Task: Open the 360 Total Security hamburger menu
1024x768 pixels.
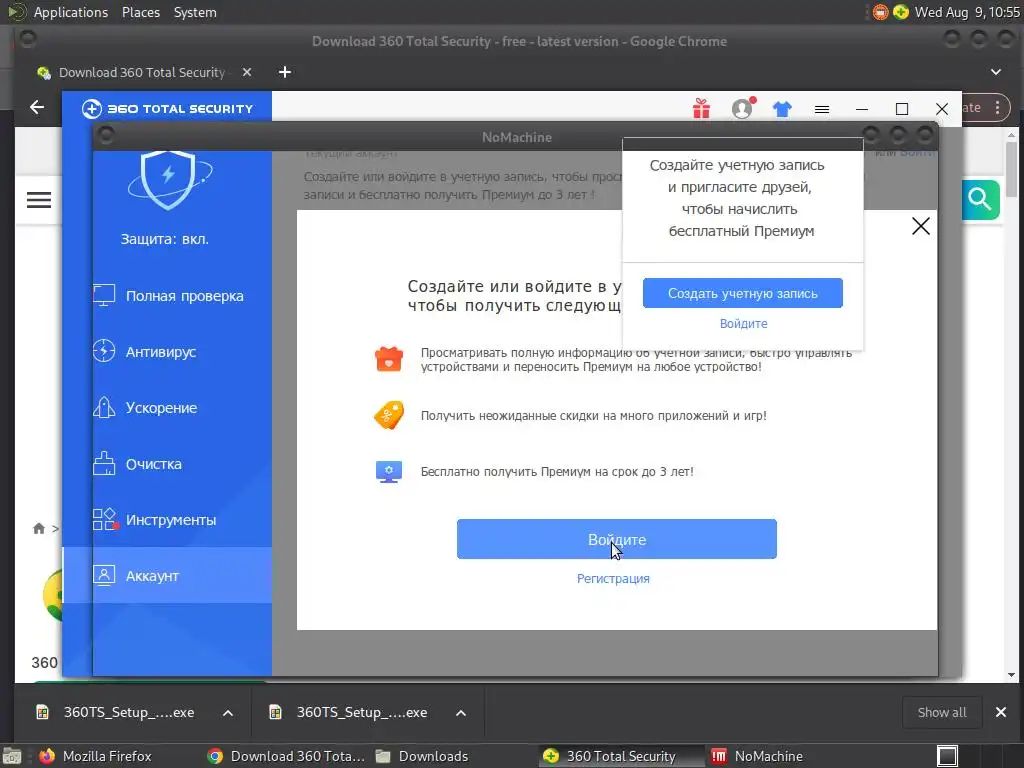Action: tap(822, 109)
